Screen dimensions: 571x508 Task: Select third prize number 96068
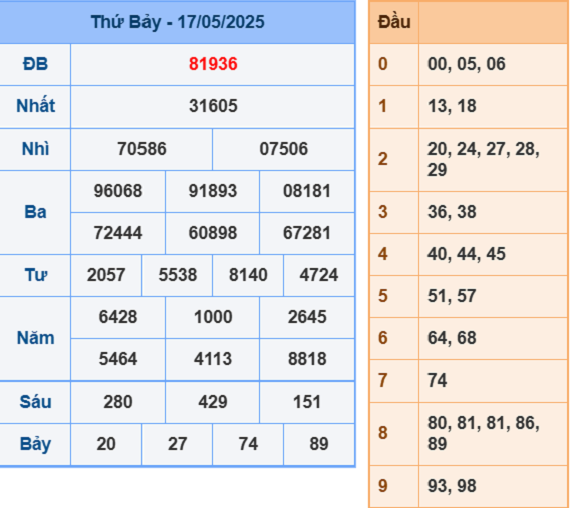point(118,191)
